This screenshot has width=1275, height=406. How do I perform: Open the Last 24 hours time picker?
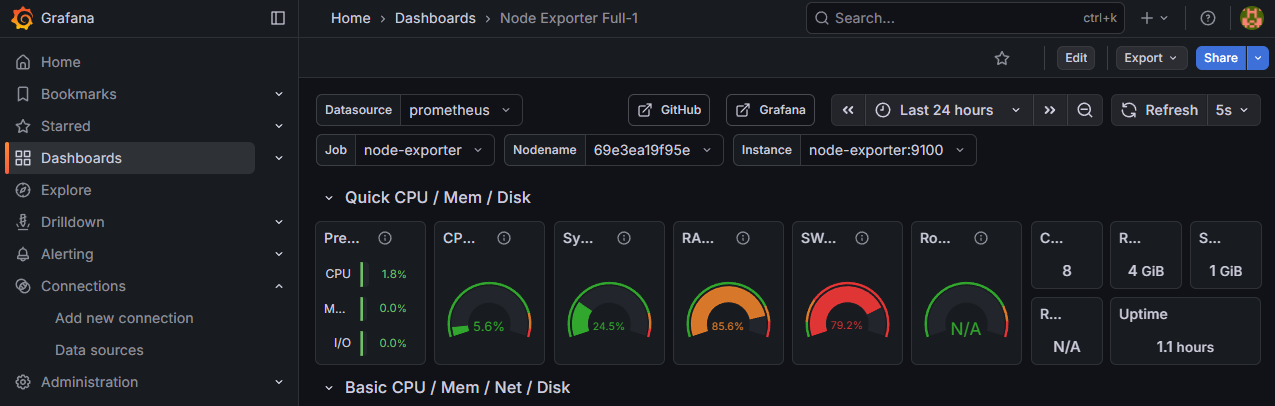(947, 110)
